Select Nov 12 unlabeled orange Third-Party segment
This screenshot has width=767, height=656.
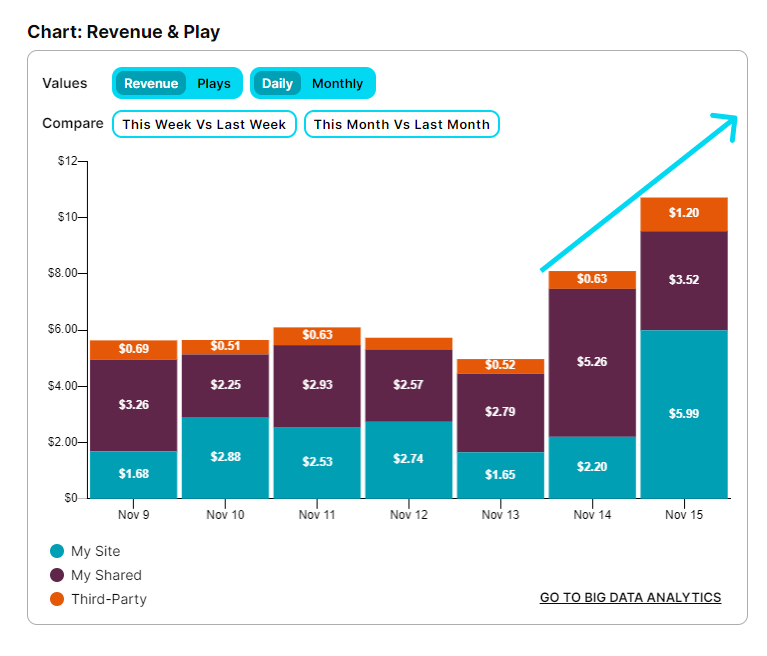click(x=408, y=343)
